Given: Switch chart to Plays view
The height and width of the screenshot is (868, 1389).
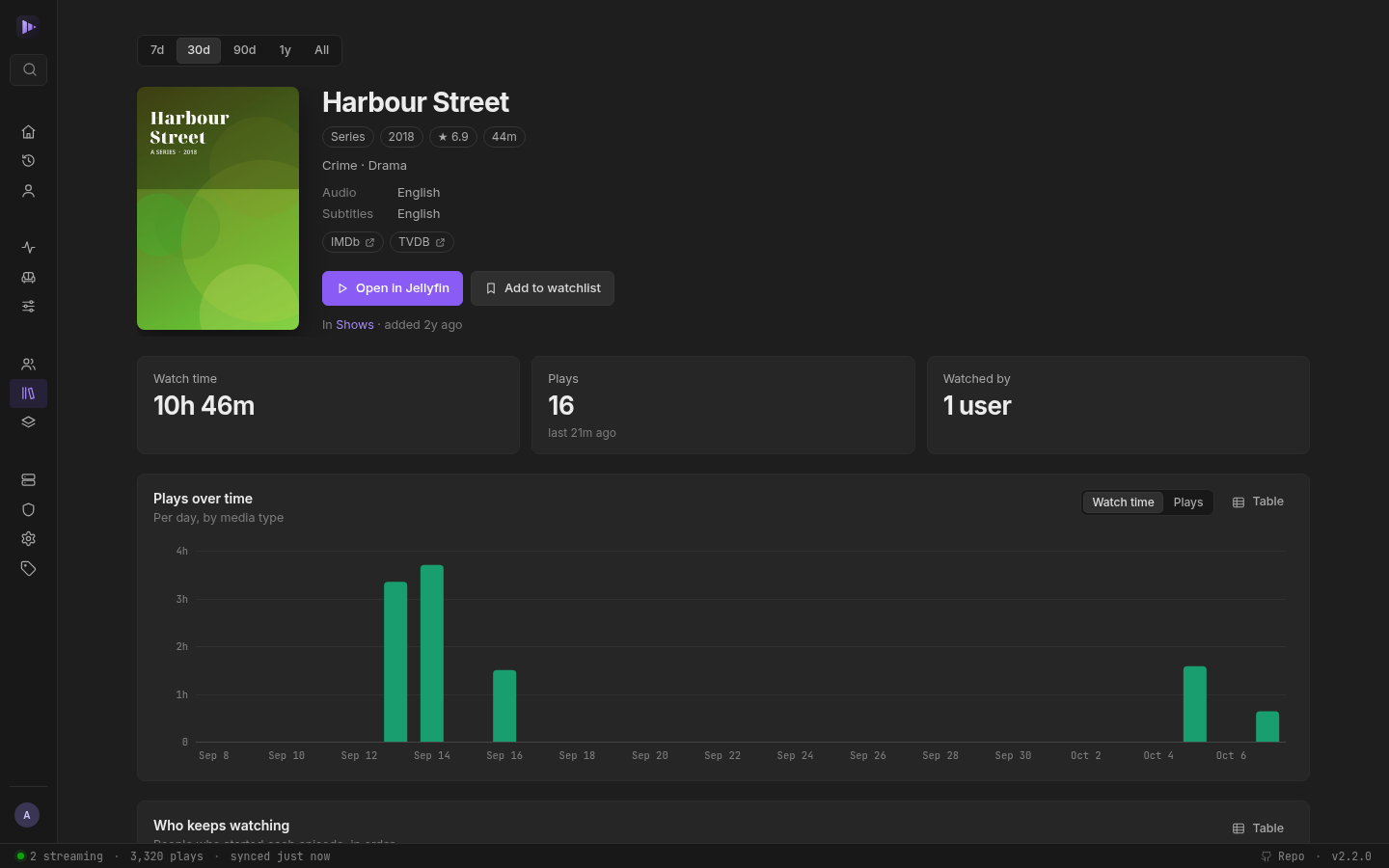Looking at the screenshot, I should (x=1188, y=502).
